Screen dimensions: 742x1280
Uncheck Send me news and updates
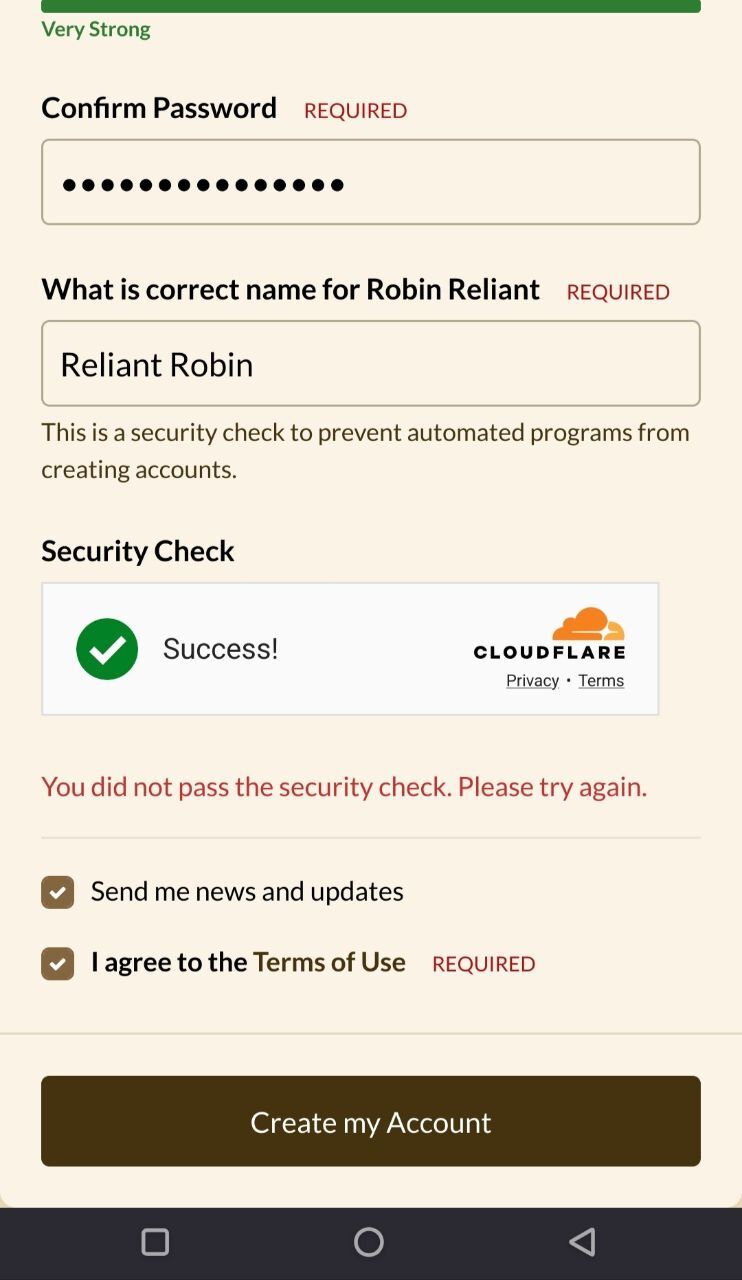point(58,892)
